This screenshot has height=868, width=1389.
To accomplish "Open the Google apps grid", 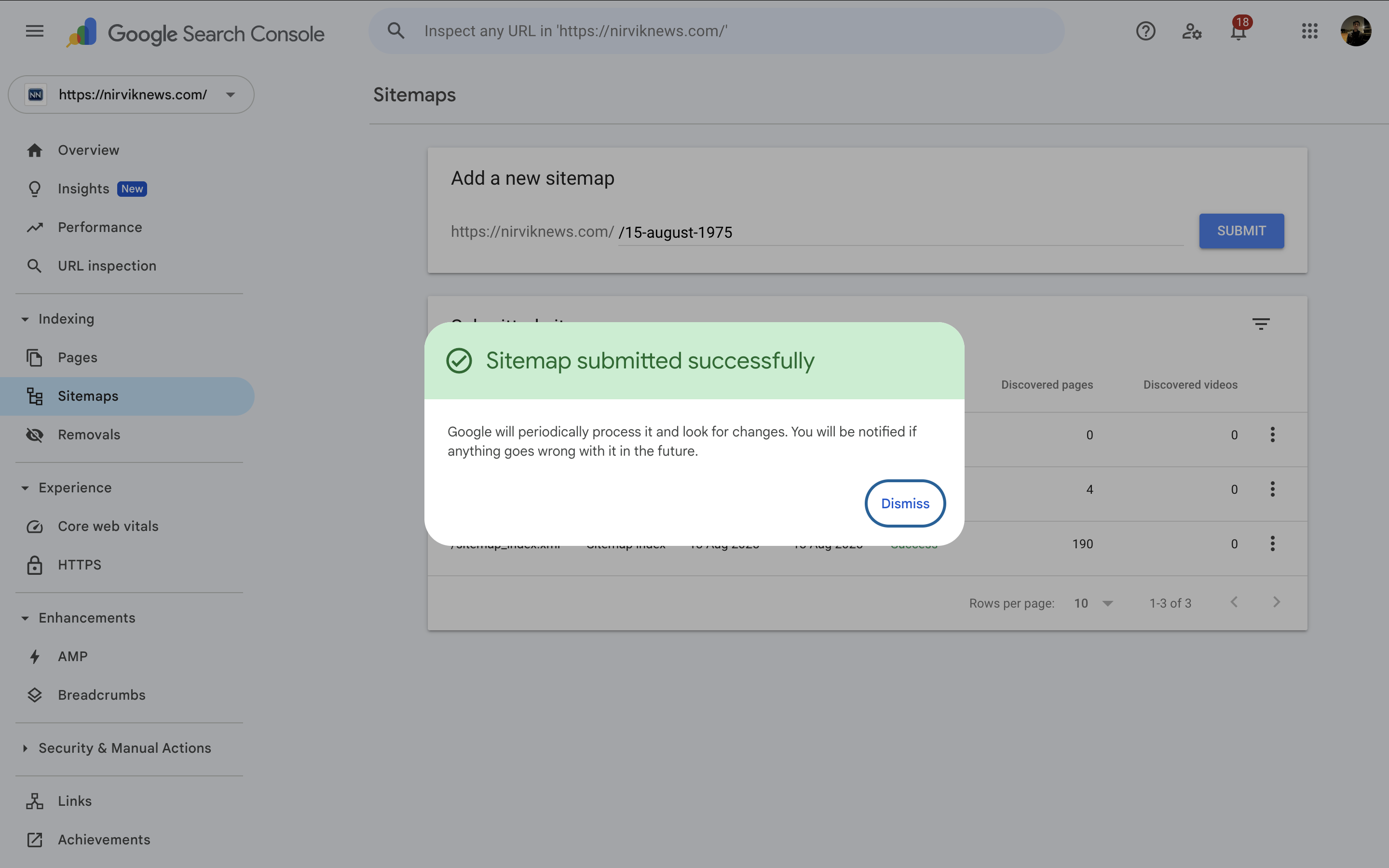I will [x=1309, y=31].
